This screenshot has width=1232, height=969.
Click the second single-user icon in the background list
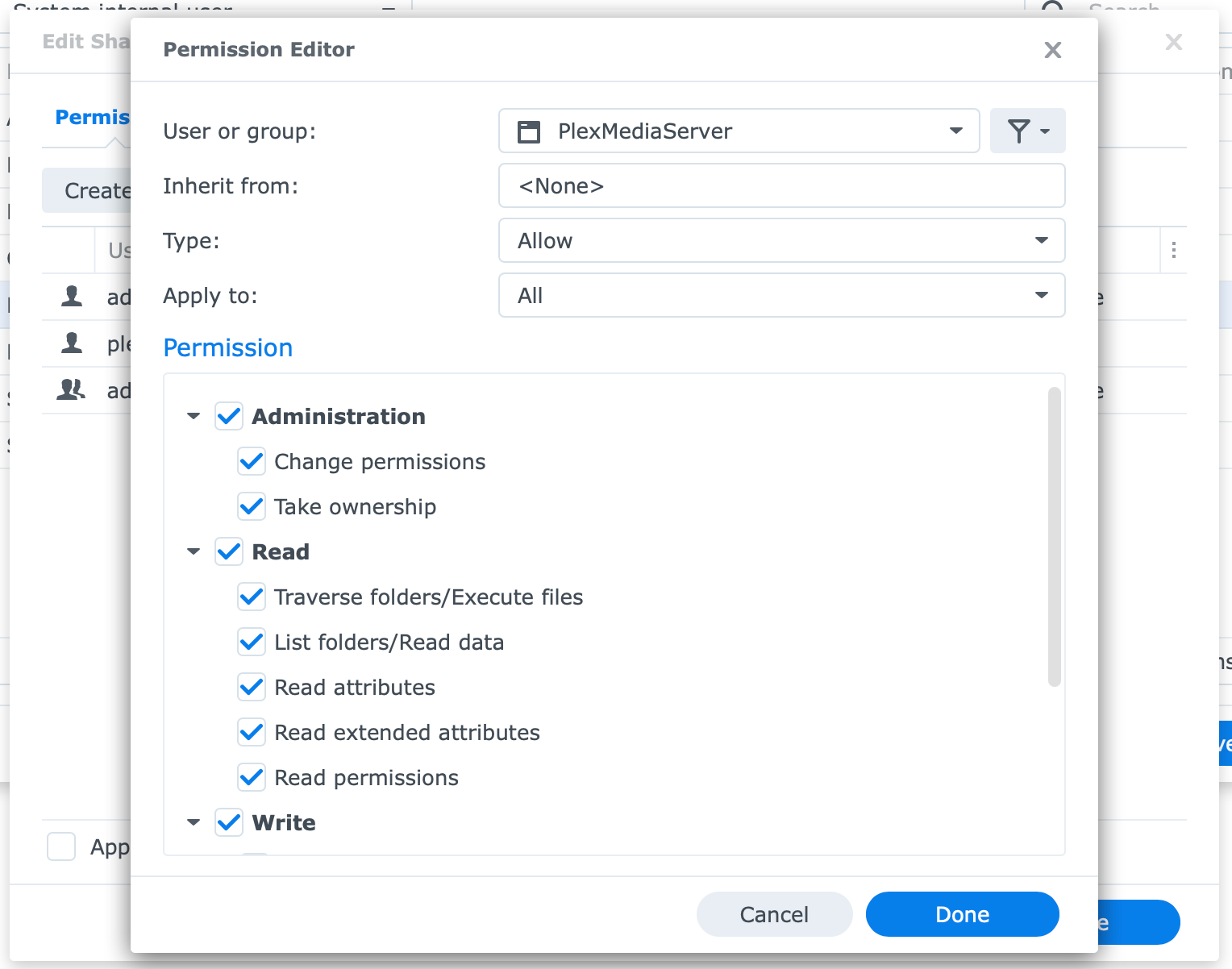[72, 343]
